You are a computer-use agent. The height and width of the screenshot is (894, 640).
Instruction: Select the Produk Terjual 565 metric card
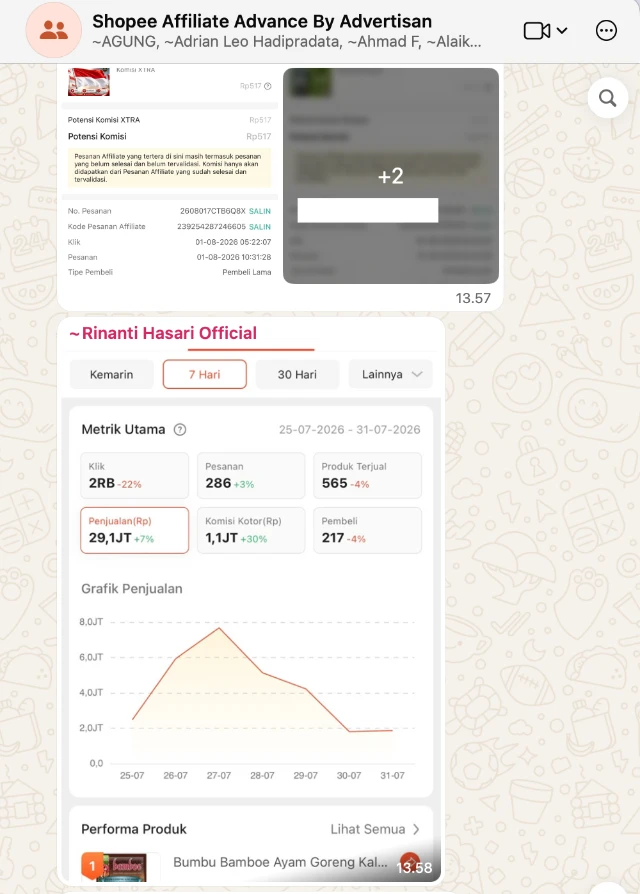coord(368,476)
